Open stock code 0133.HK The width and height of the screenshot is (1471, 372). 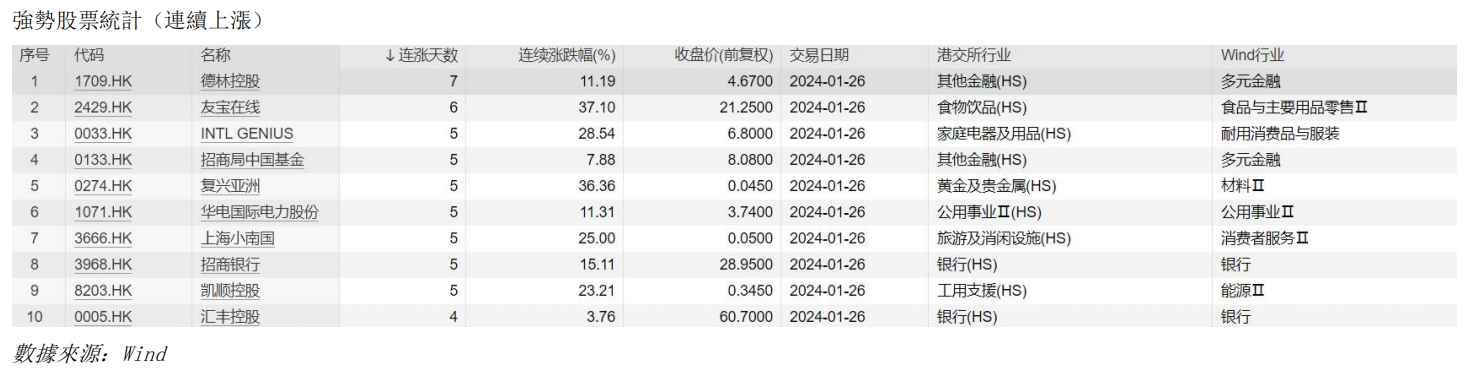pyautogui.click(x=103, y=159)
